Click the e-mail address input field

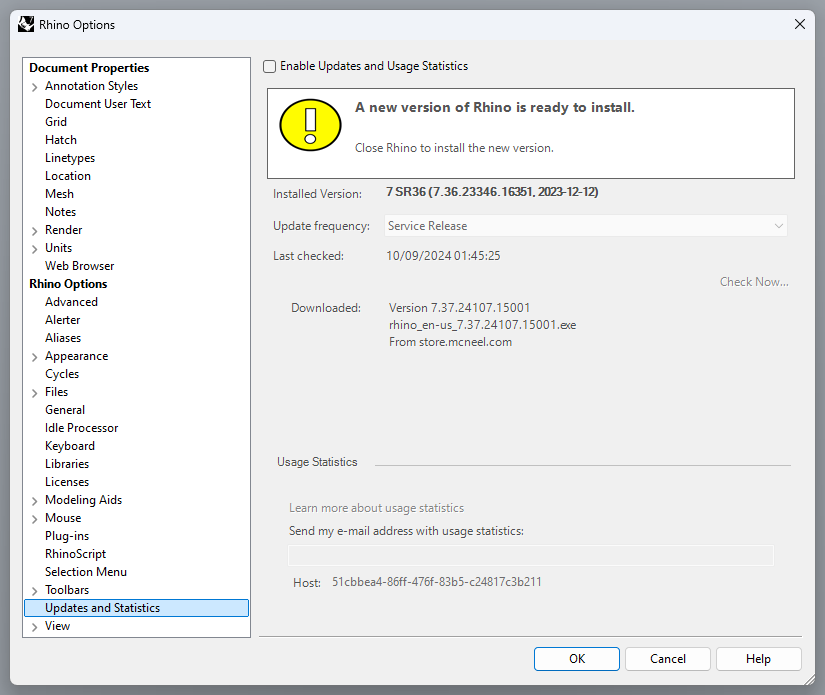pyautogui.click(x=531, y=555)
